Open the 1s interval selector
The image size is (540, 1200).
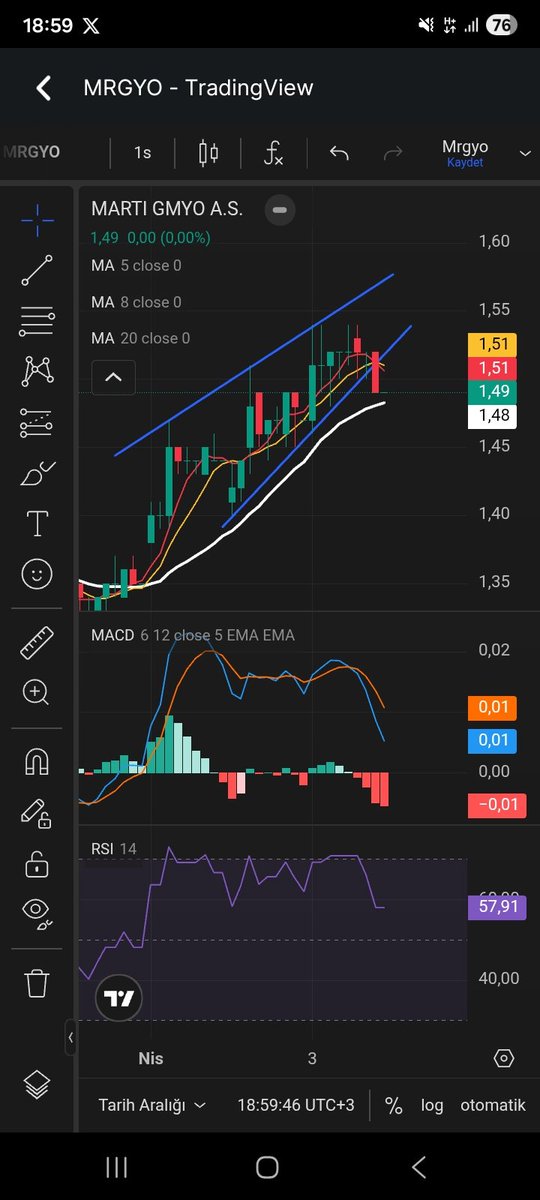pos(143,153)
